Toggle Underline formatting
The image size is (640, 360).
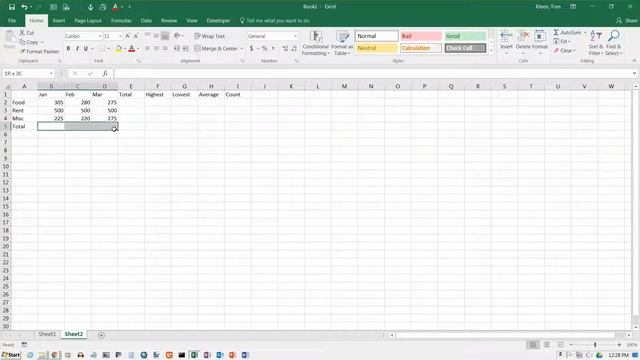86,49
